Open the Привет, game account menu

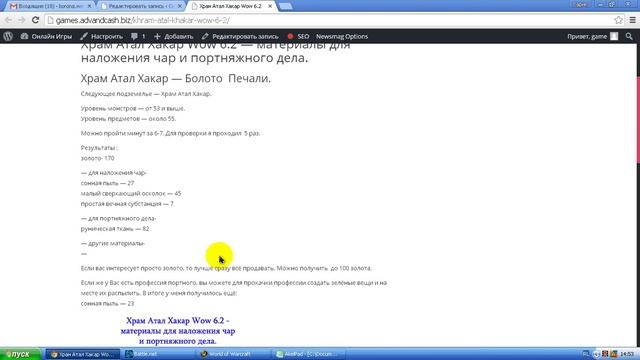click(x=592, y=36)
